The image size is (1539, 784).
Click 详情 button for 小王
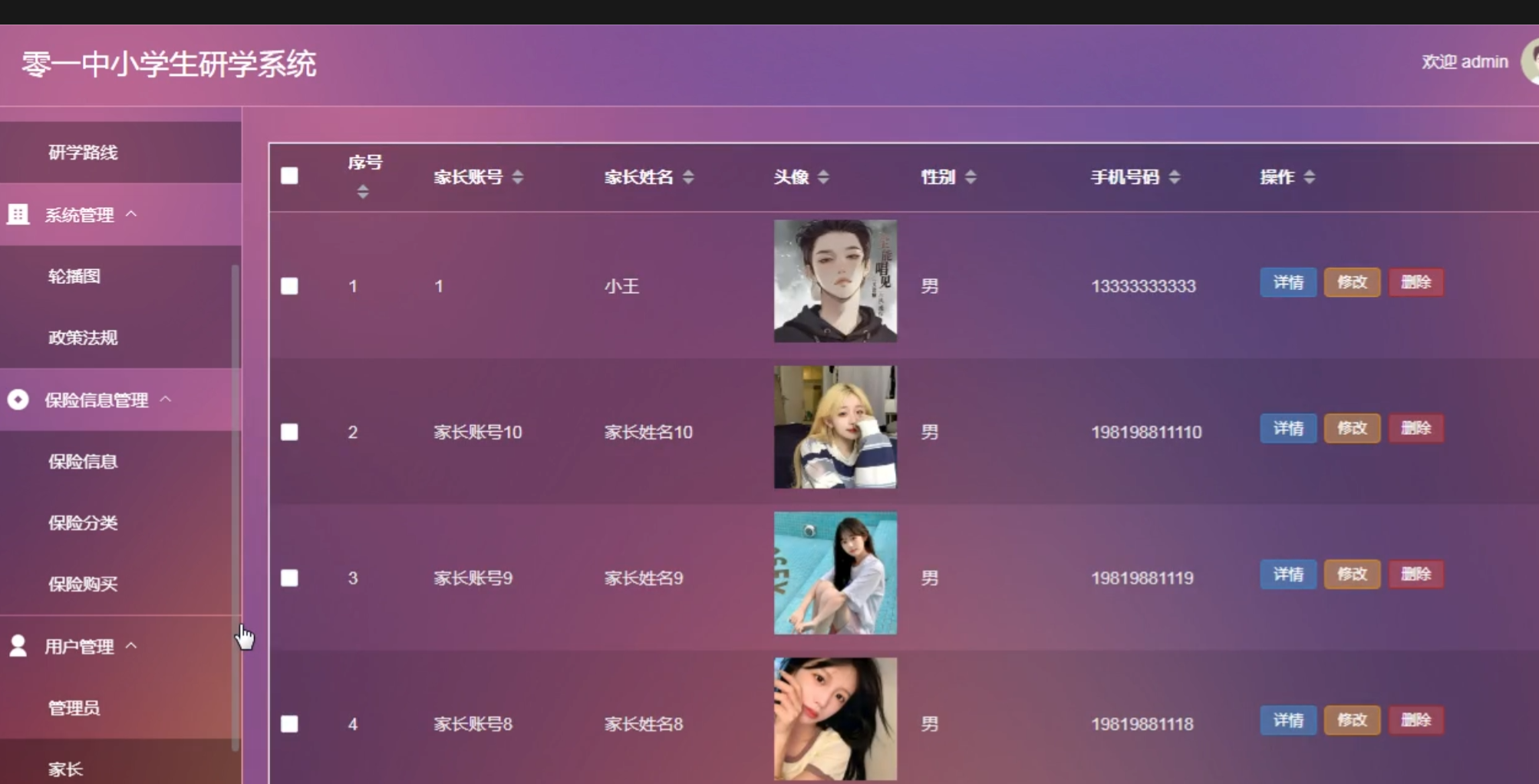coord(1288,282)
